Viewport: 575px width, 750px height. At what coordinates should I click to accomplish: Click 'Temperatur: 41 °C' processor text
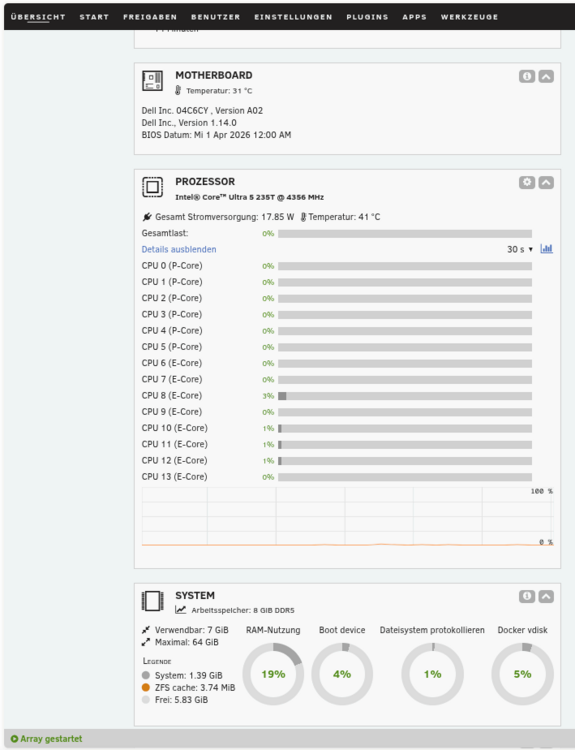coord(344,217)
